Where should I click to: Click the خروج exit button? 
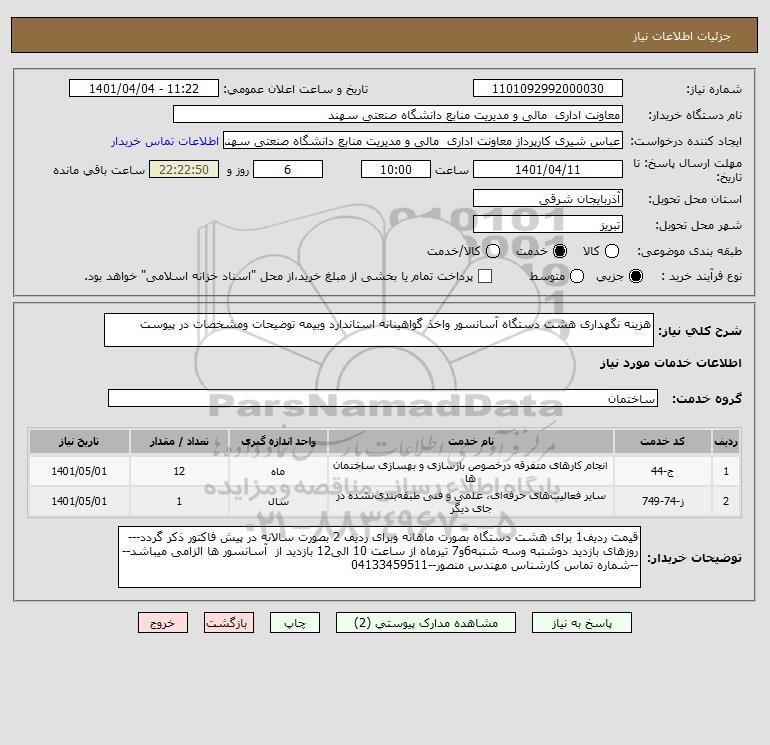163,623
